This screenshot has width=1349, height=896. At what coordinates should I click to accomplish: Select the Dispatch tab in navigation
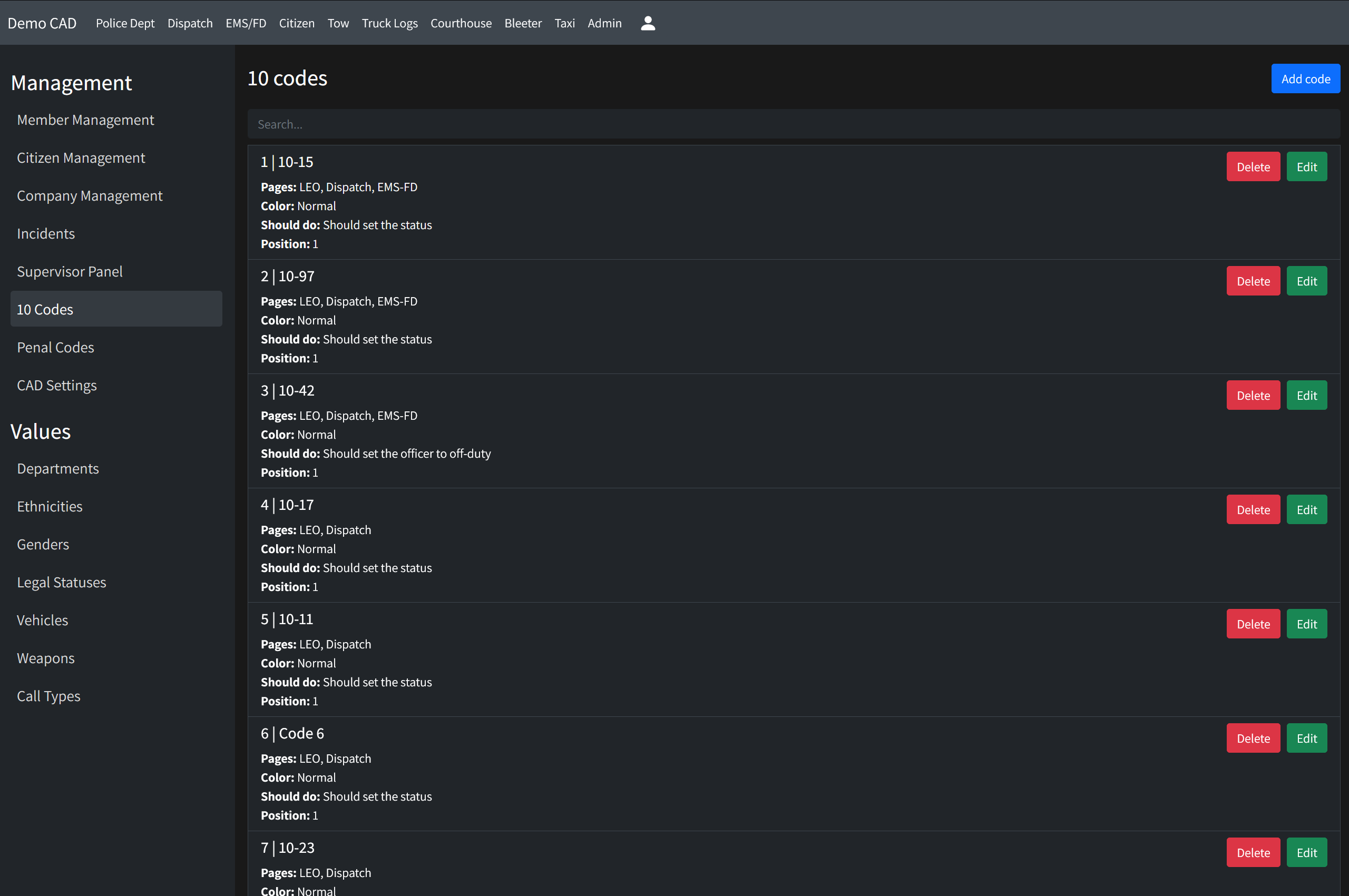192,23
